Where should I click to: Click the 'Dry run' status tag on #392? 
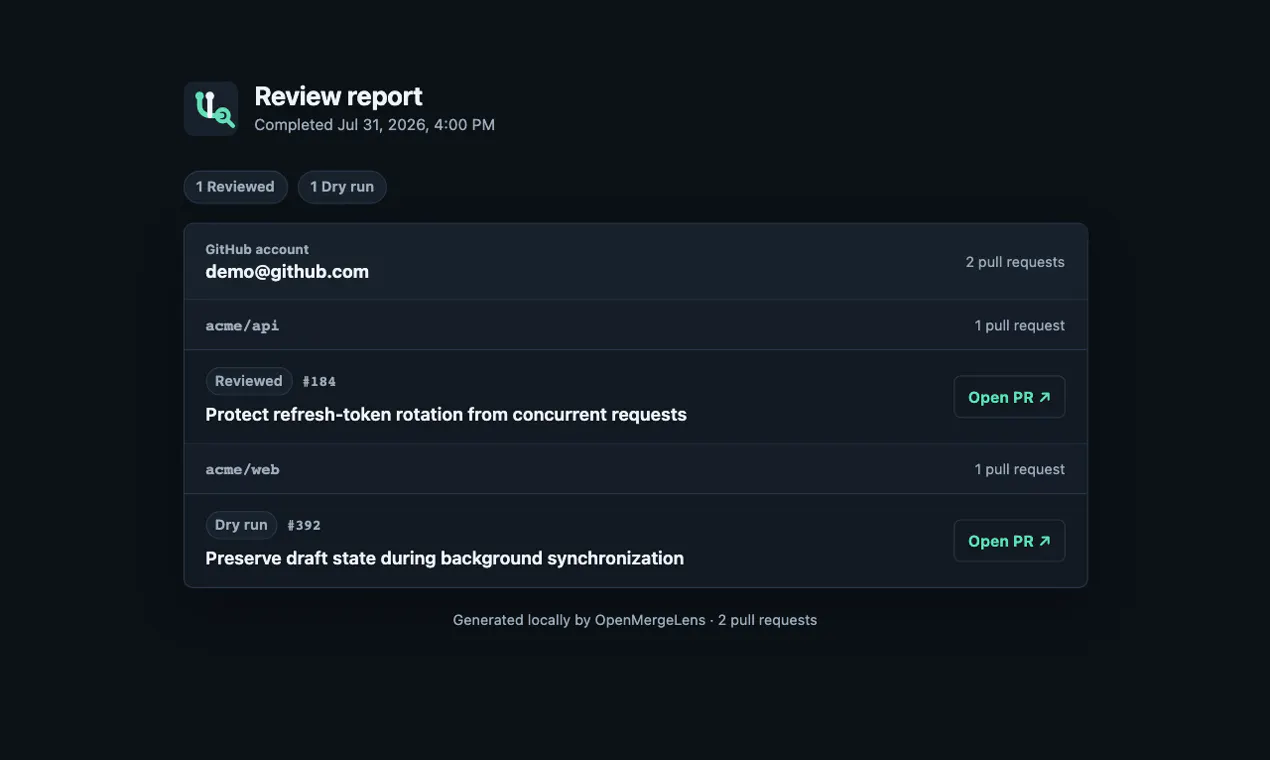[x=241, y=525]
